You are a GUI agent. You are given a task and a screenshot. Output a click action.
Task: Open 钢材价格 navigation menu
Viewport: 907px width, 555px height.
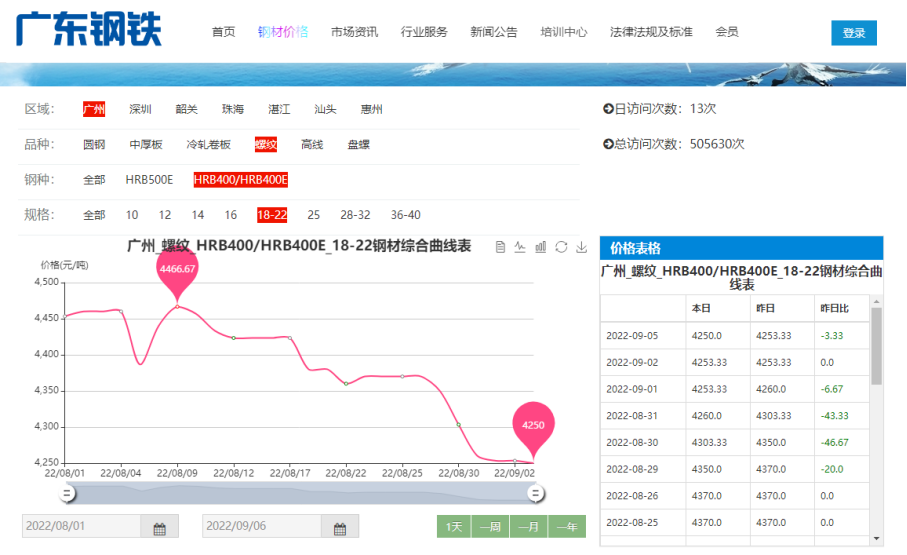pos(283,32)
